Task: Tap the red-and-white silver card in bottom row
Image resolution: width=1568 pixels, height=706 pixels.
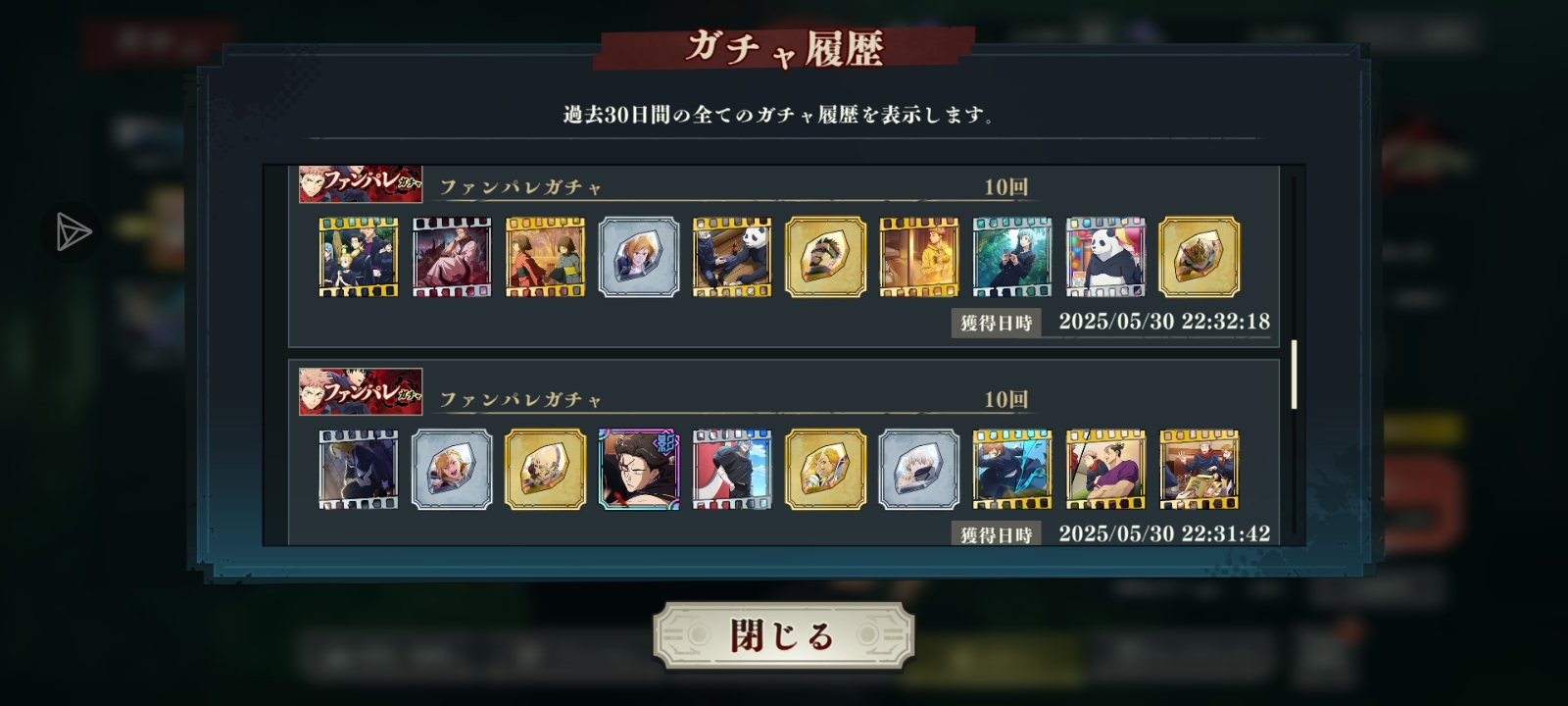Action: point(732,469)
